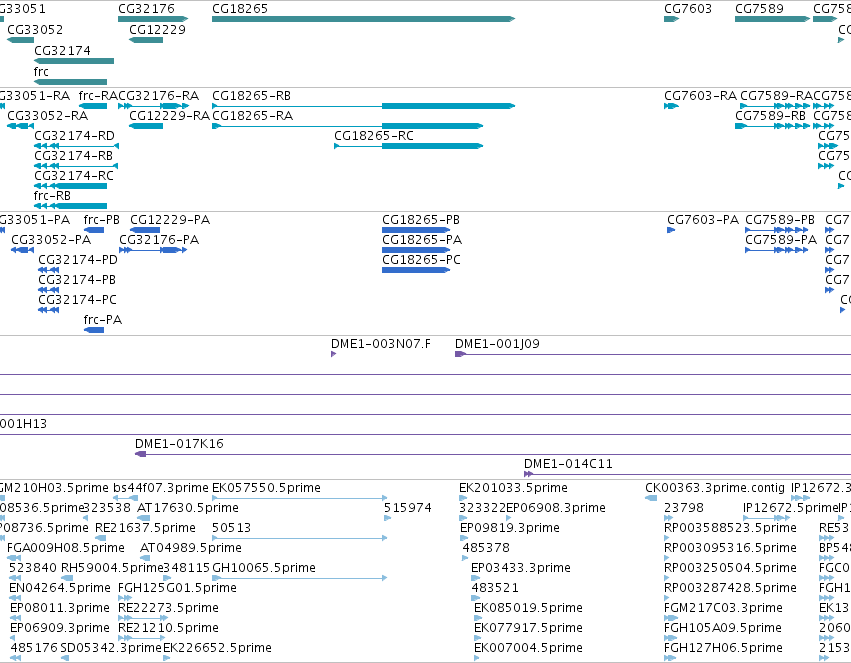Open the CG7589 gene label
Screen dimensions: 851x663
[x=759, y=9]
